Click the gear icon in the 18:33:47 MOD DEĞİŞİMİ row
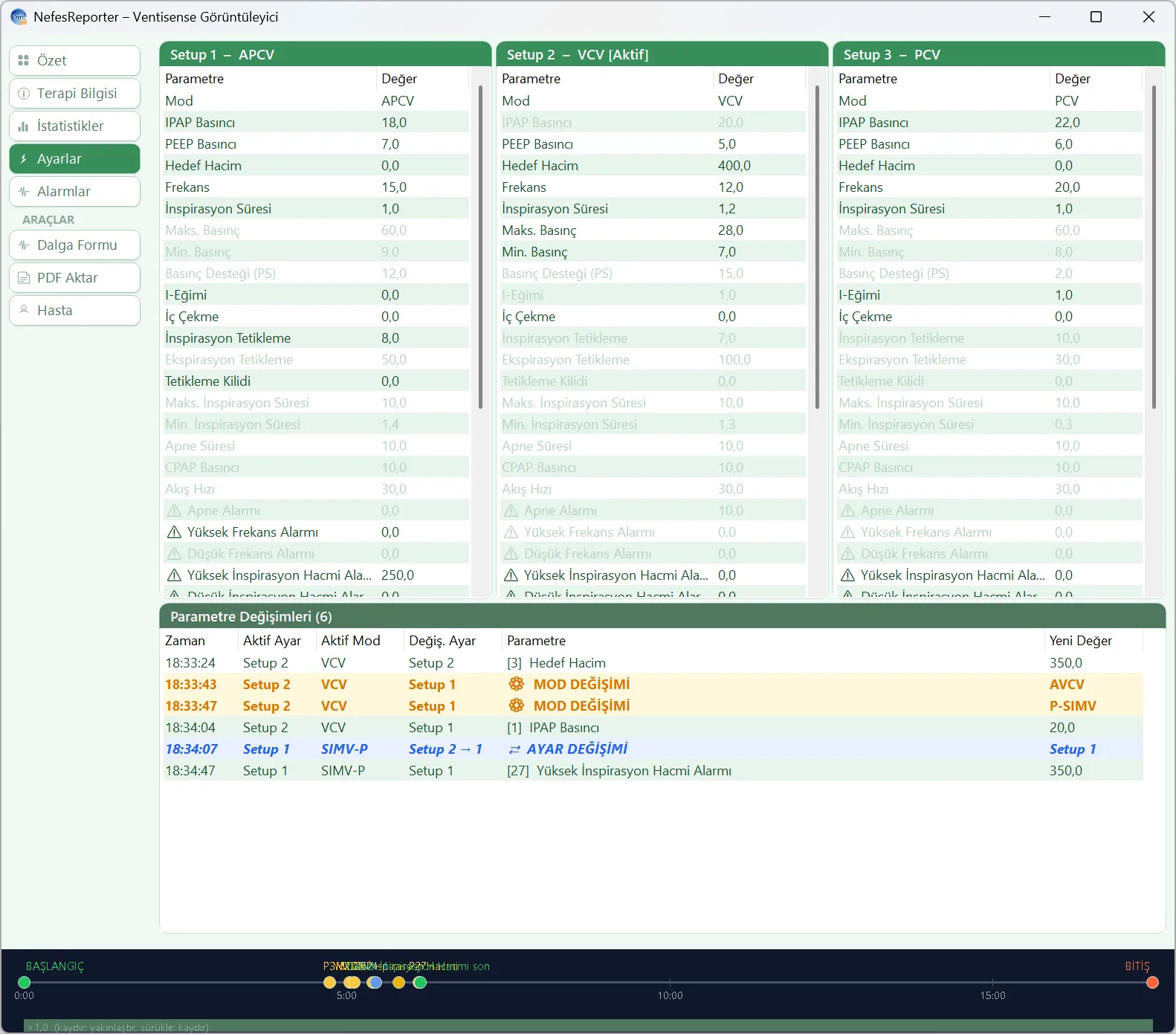This screenshot has width=1176, height=1034. (516, 705)
